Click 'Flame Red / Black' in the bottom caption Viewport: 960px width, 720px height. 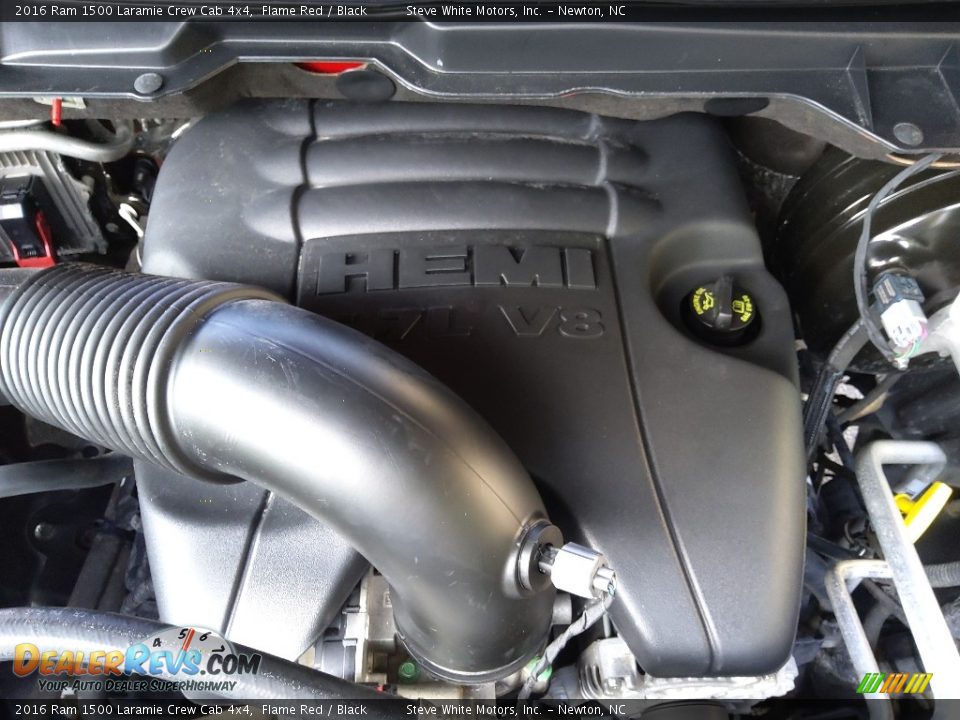point(314,710)
